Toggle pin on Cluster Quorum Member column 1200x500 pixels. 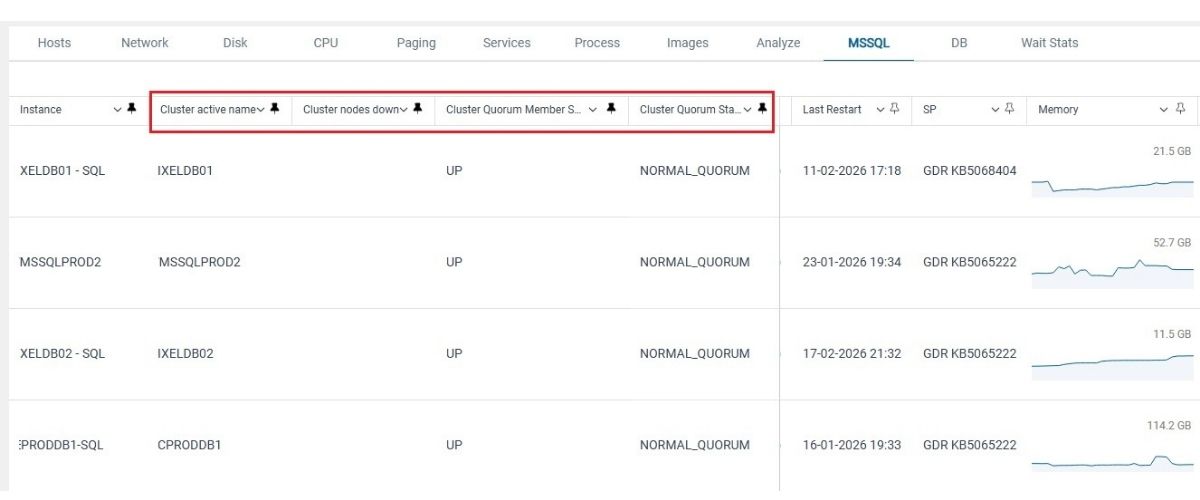pos(611,109)
